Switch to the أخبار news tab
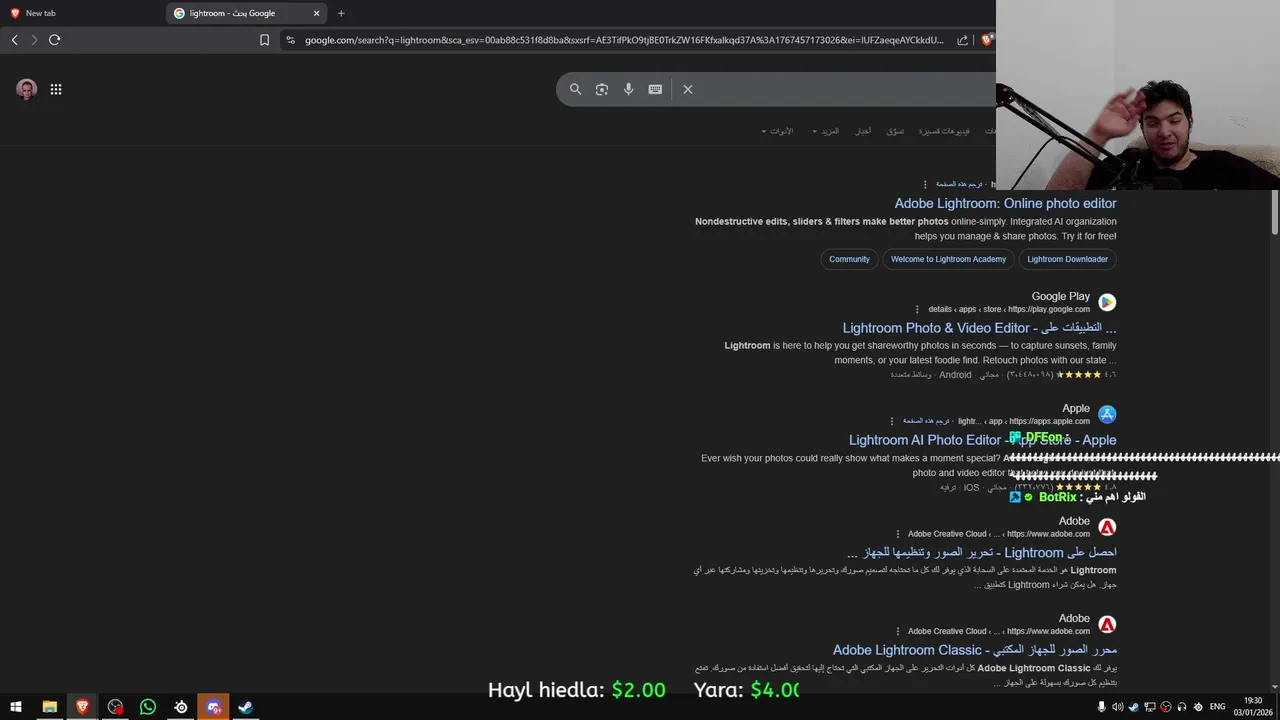 (x=862, y=131)
